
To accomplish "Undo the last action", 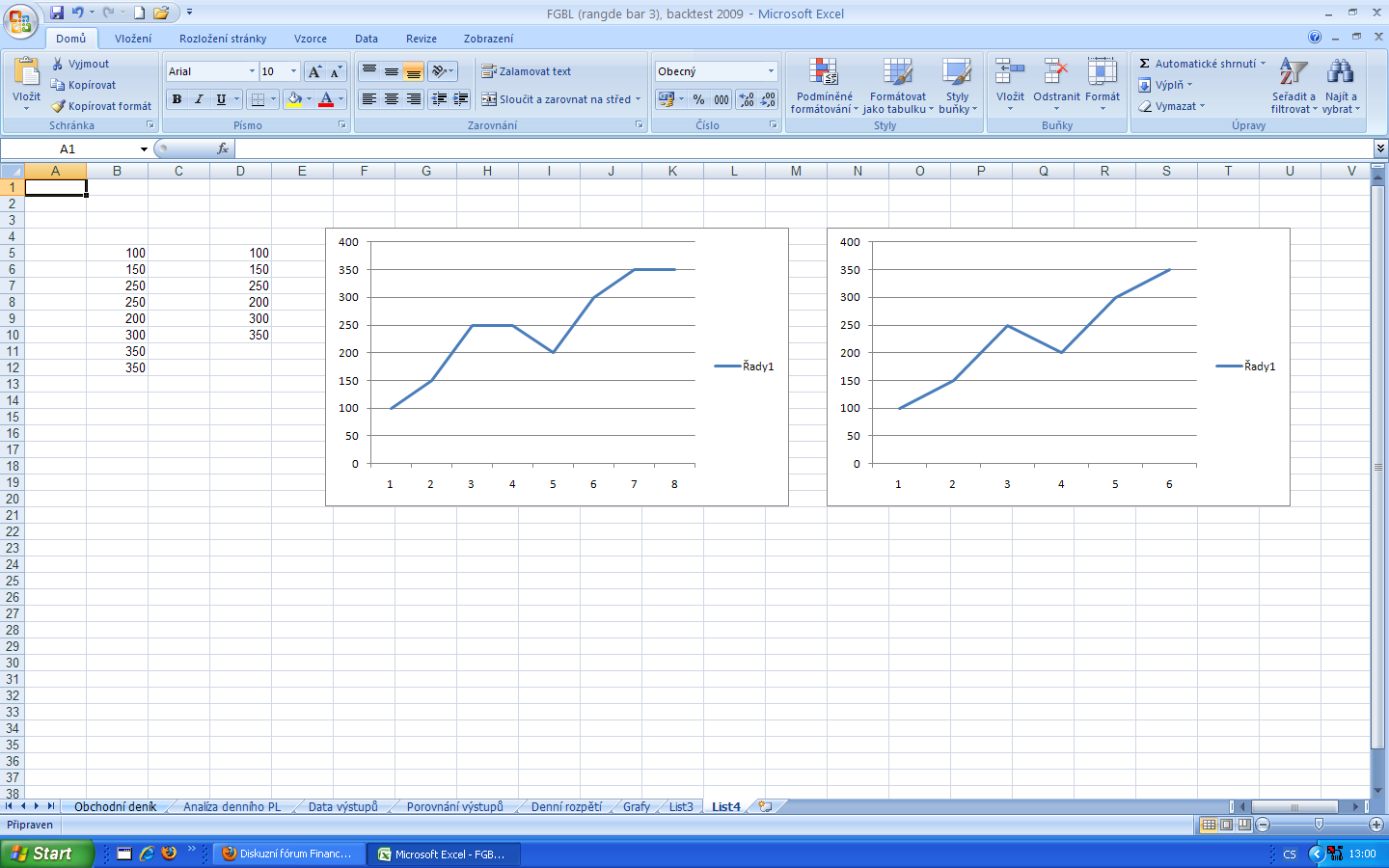I will tap(78, 13).
